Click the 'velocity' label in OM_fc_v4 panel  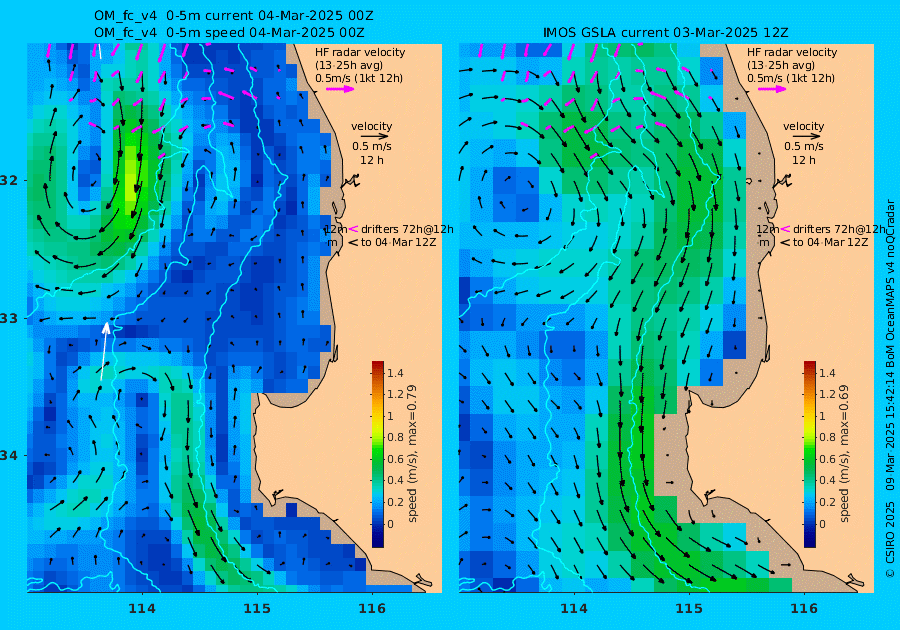click(x=371, y=126)
